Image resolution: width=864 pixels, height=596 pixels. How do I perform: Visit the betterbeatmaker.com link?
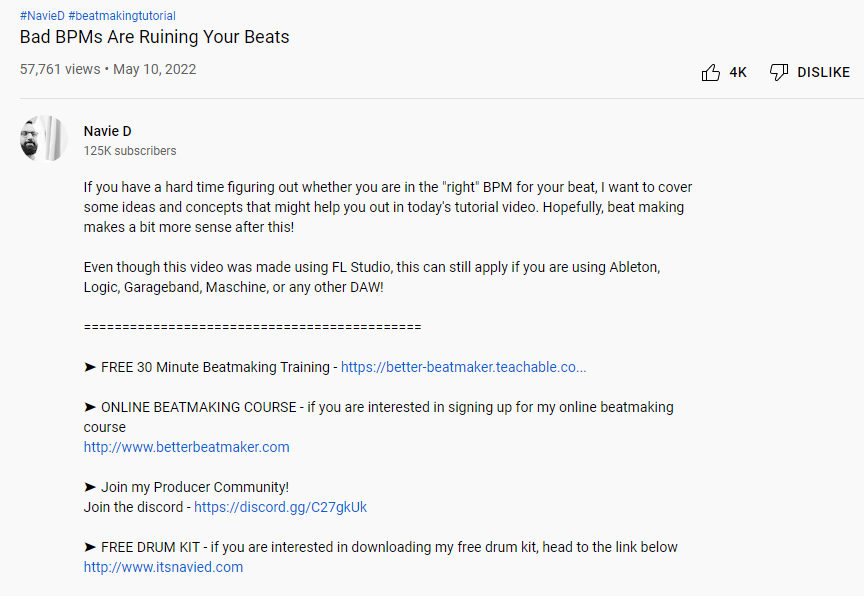(186, 447)
